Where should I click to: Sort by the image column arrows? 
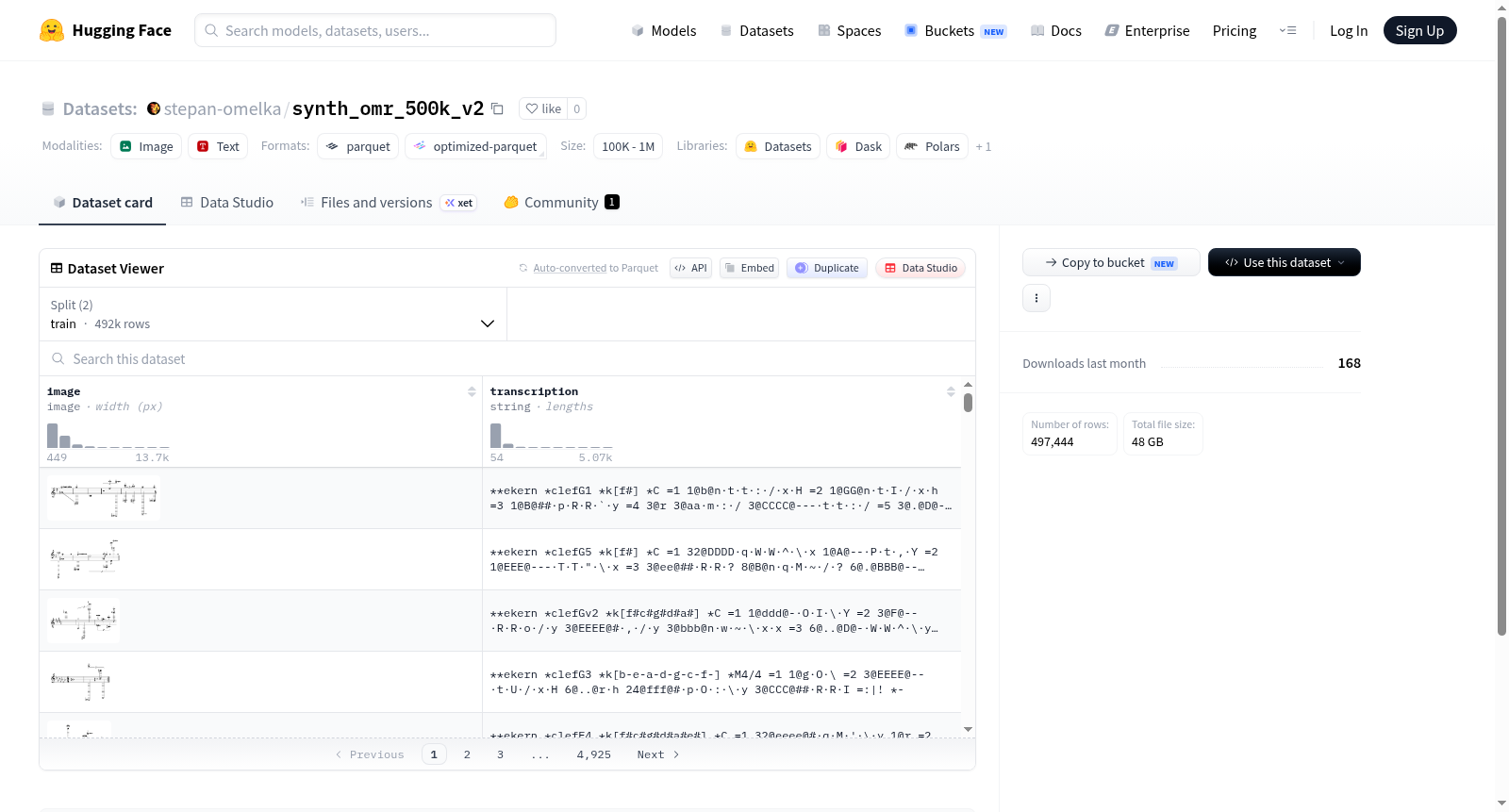point(472,391)
